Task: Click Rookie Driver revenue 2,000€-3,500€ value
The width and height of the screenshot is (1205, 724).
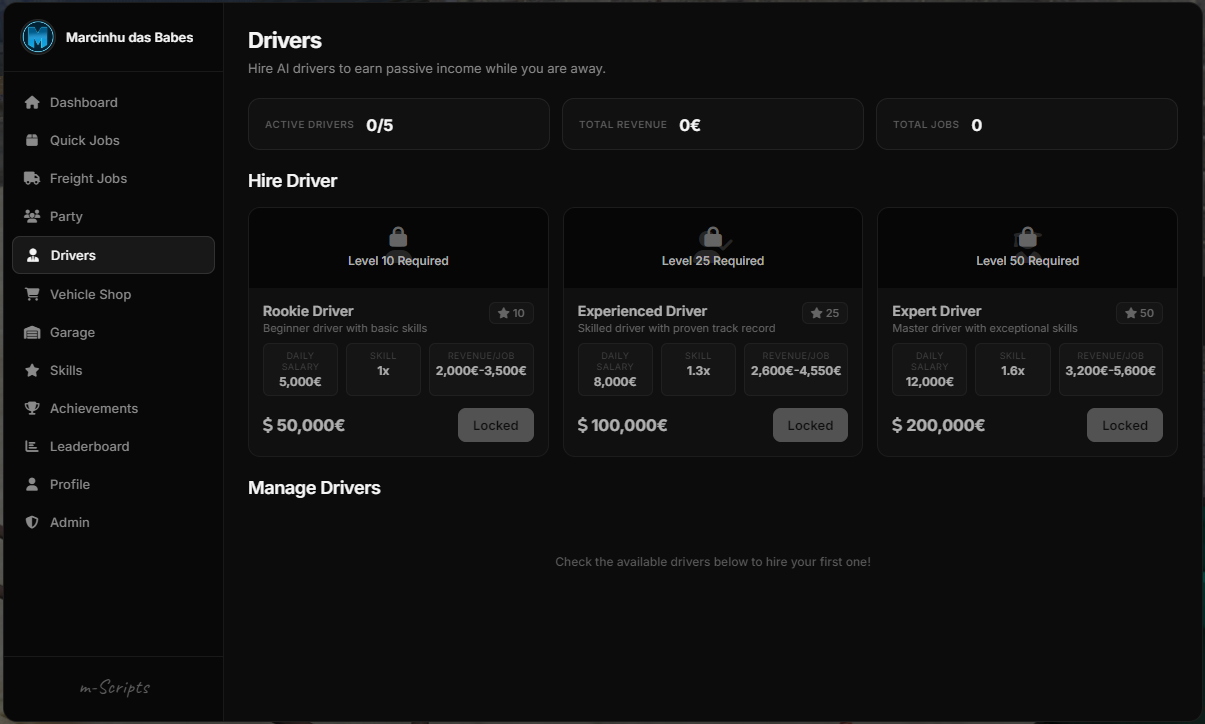Action: coord(481,371)
